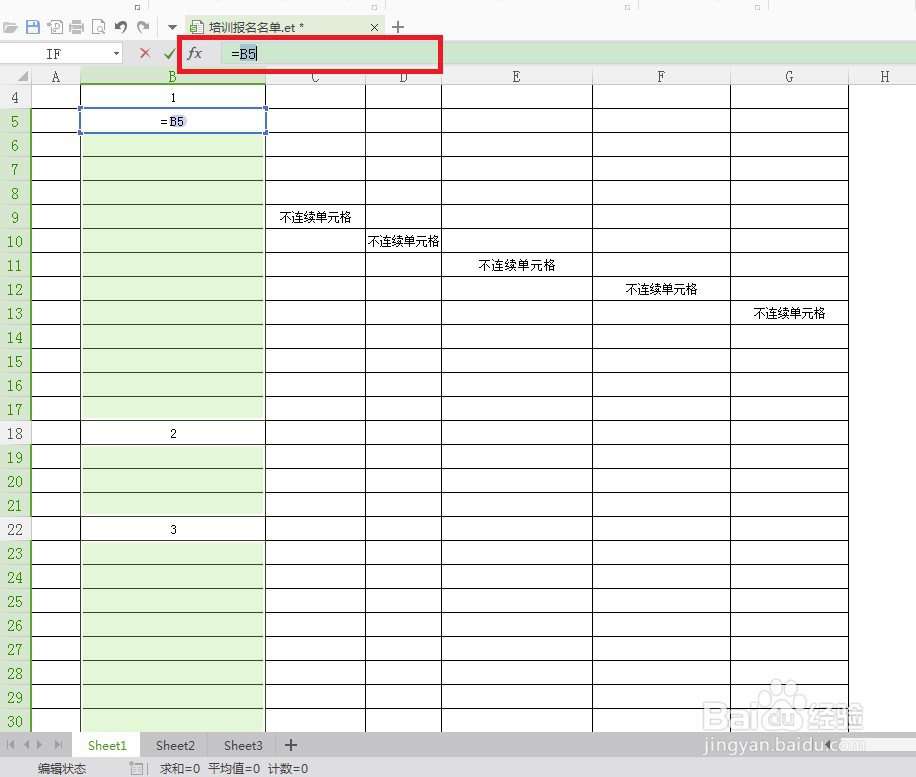Screen dimensions: 916x777
Task: Click the 平均值=0 status readout
Action: tap(234, 768)
